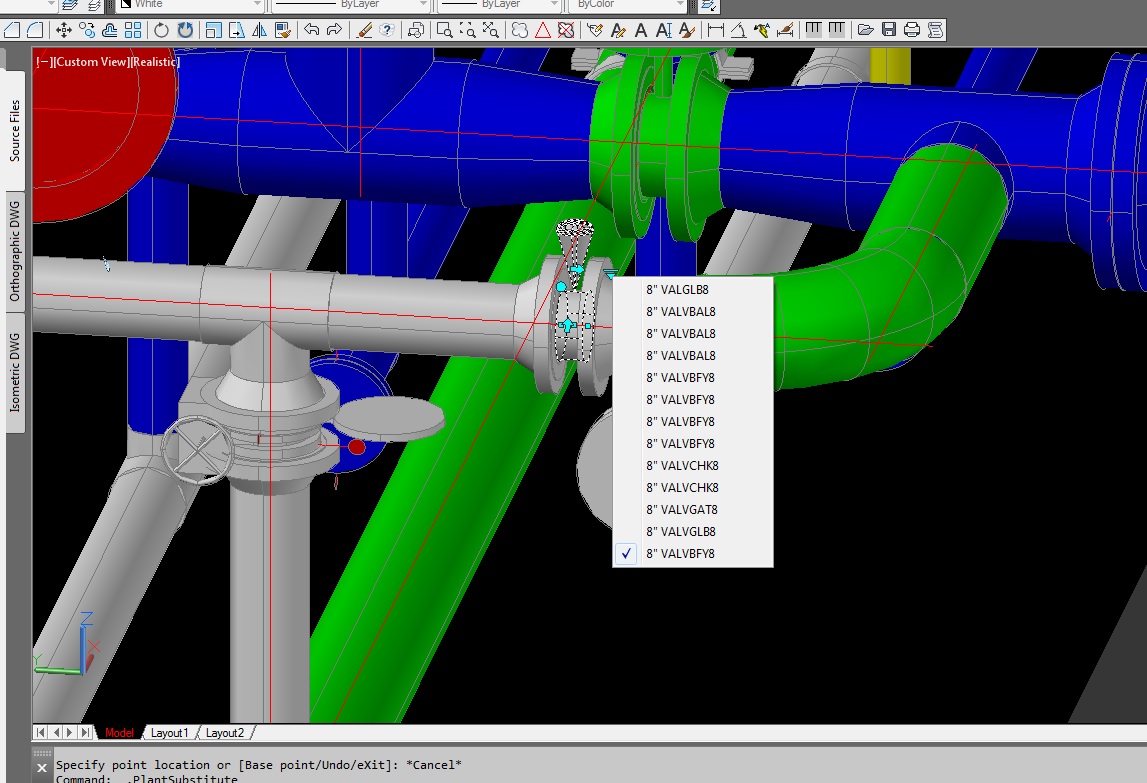This screenshot has width=1147, height=783.
Task: Click the Mirror tool icon
Action: click(x=258, y=30)
